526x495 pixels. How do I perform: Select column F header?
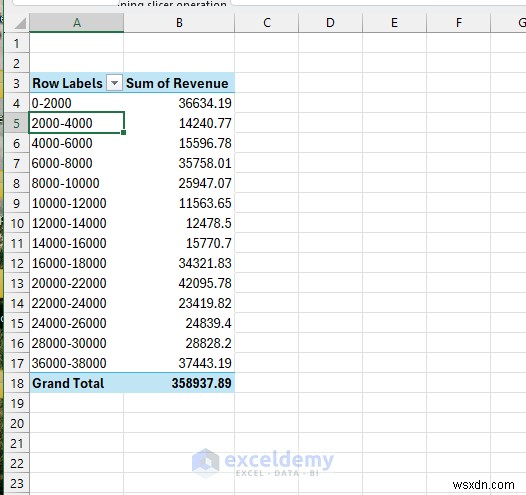point(459,23)
